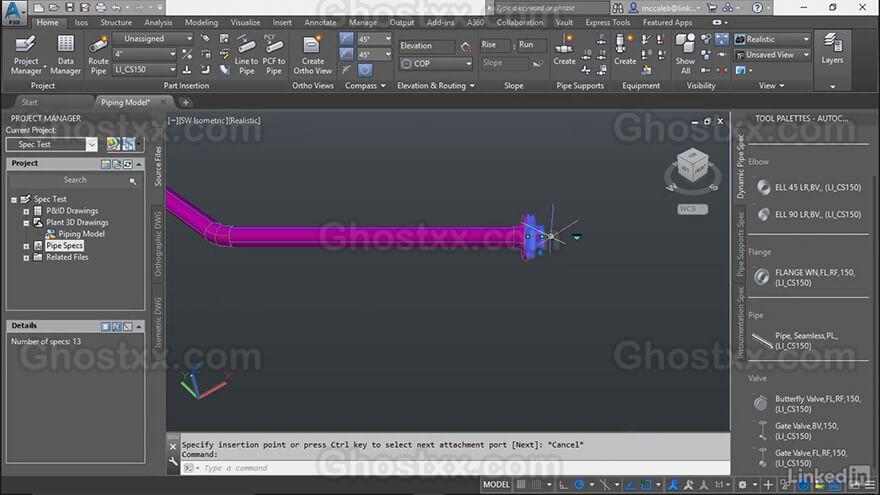
Task: Open the Help question mark icon
Action: [x=757, y=8]
